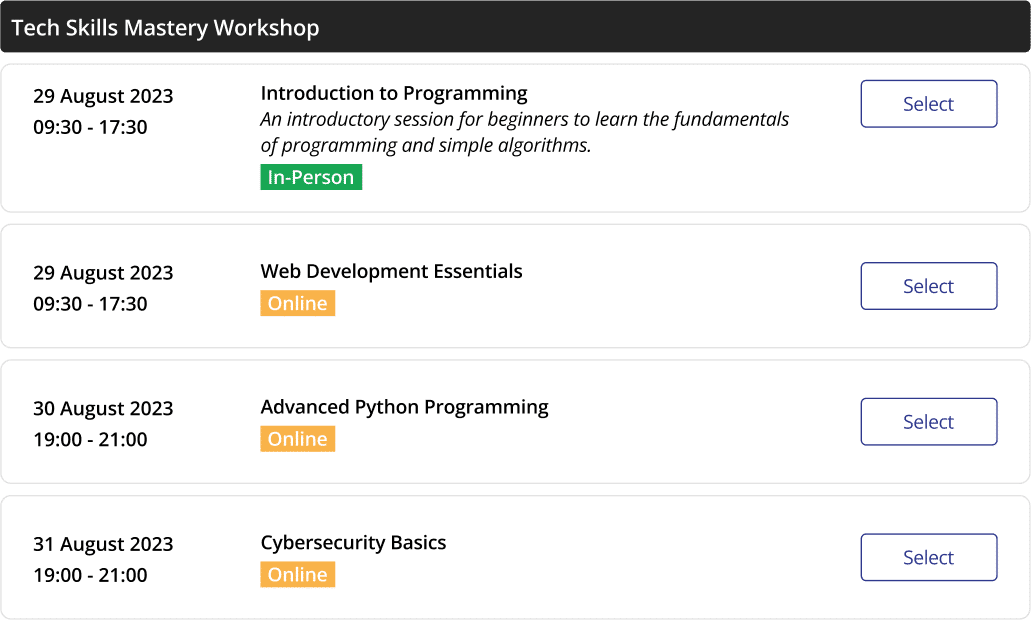The height and width of the screenshot is (620, 1031).
Task: Open the Cybersecurity Basics title
Action: coord(353,543)
